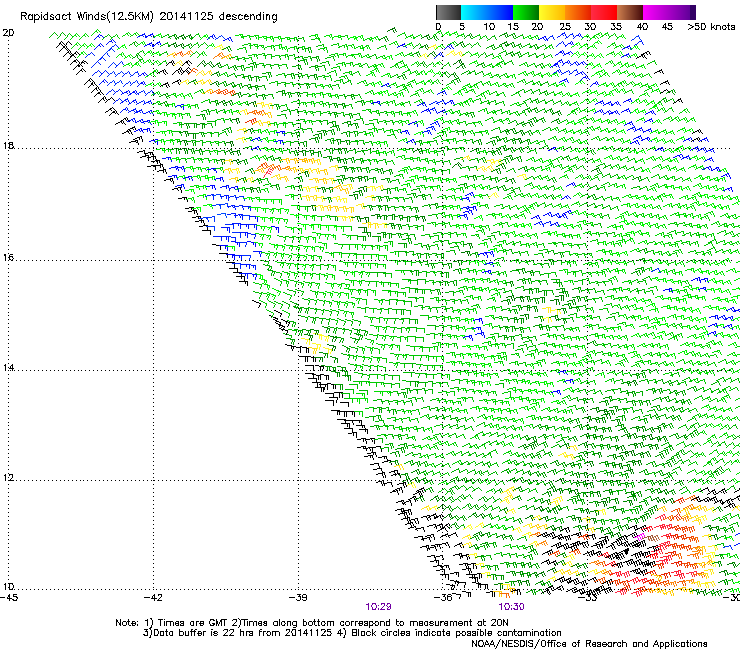This screenshot has height=650, width=740.
Task: Click the longitude label '-45'
Action: click(x=9, y=598)
